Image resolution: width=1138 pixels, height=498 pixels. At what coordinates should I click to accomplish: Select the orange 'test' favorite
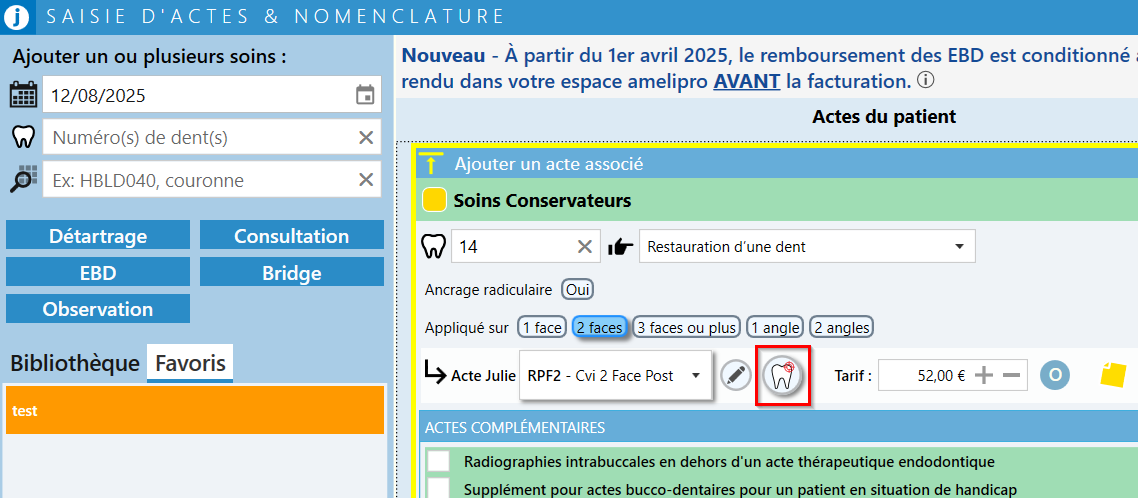pos(195,410)
